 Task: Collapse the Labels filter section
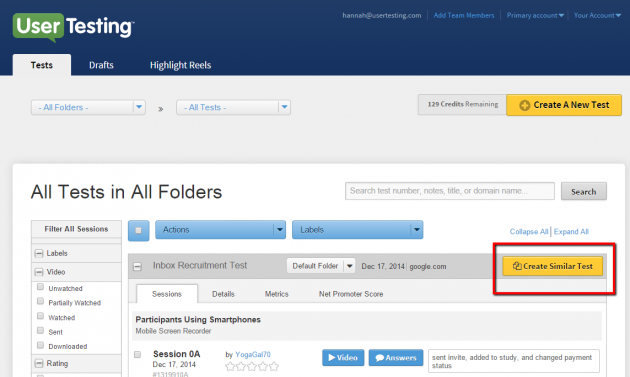39,254
